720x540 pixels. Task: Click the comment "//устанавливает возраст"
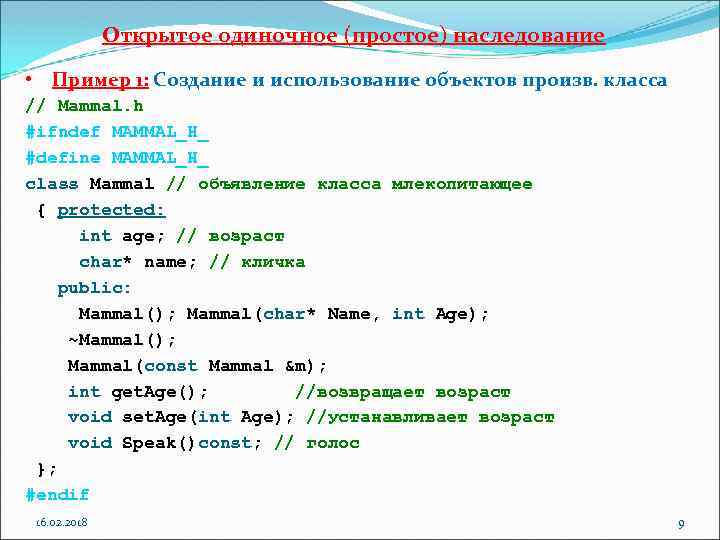[430, 417]
